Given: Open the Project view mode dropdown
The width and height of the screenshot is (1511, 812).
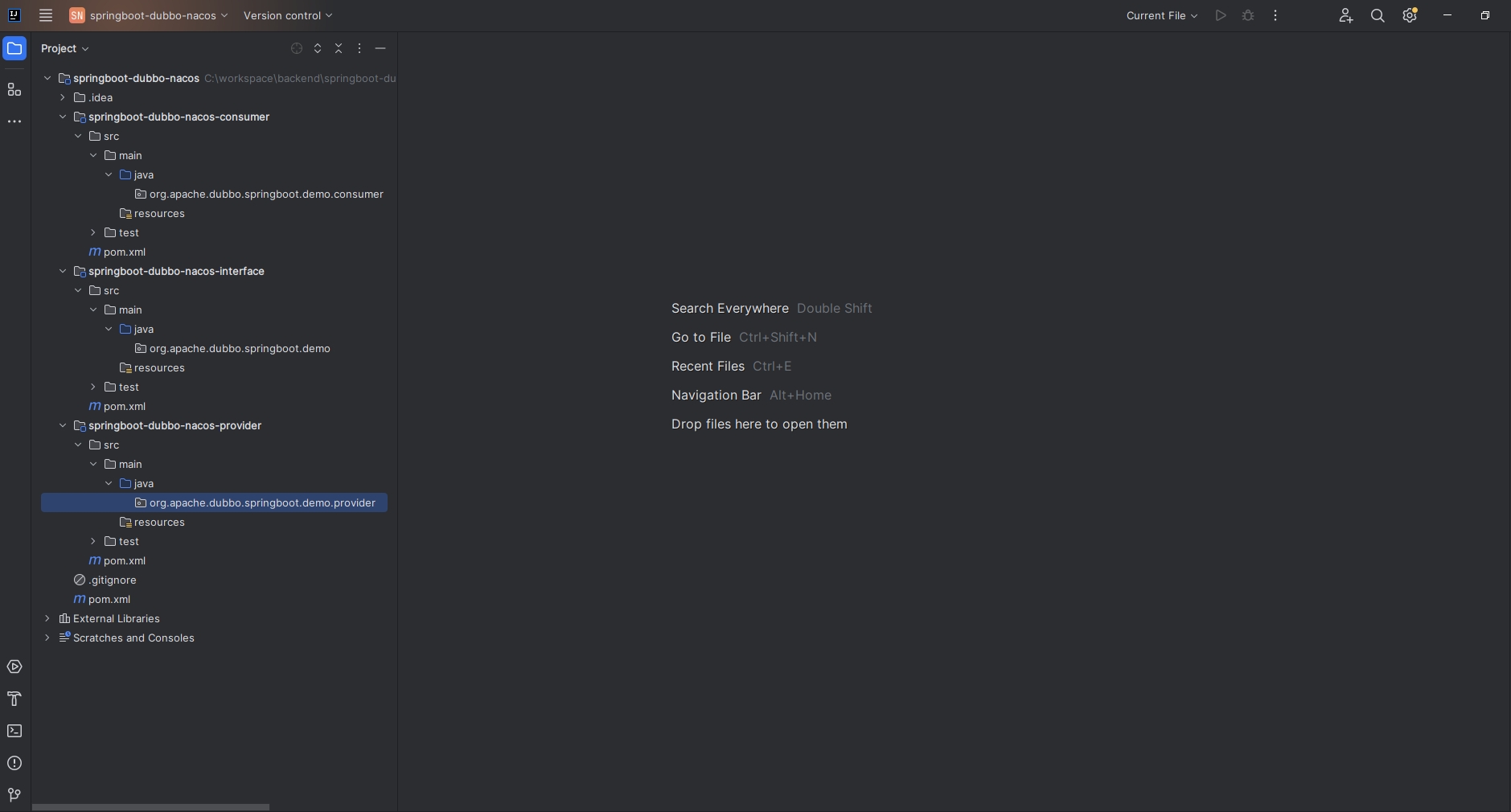Looking at the screenshot, I should tap(65, 48).
